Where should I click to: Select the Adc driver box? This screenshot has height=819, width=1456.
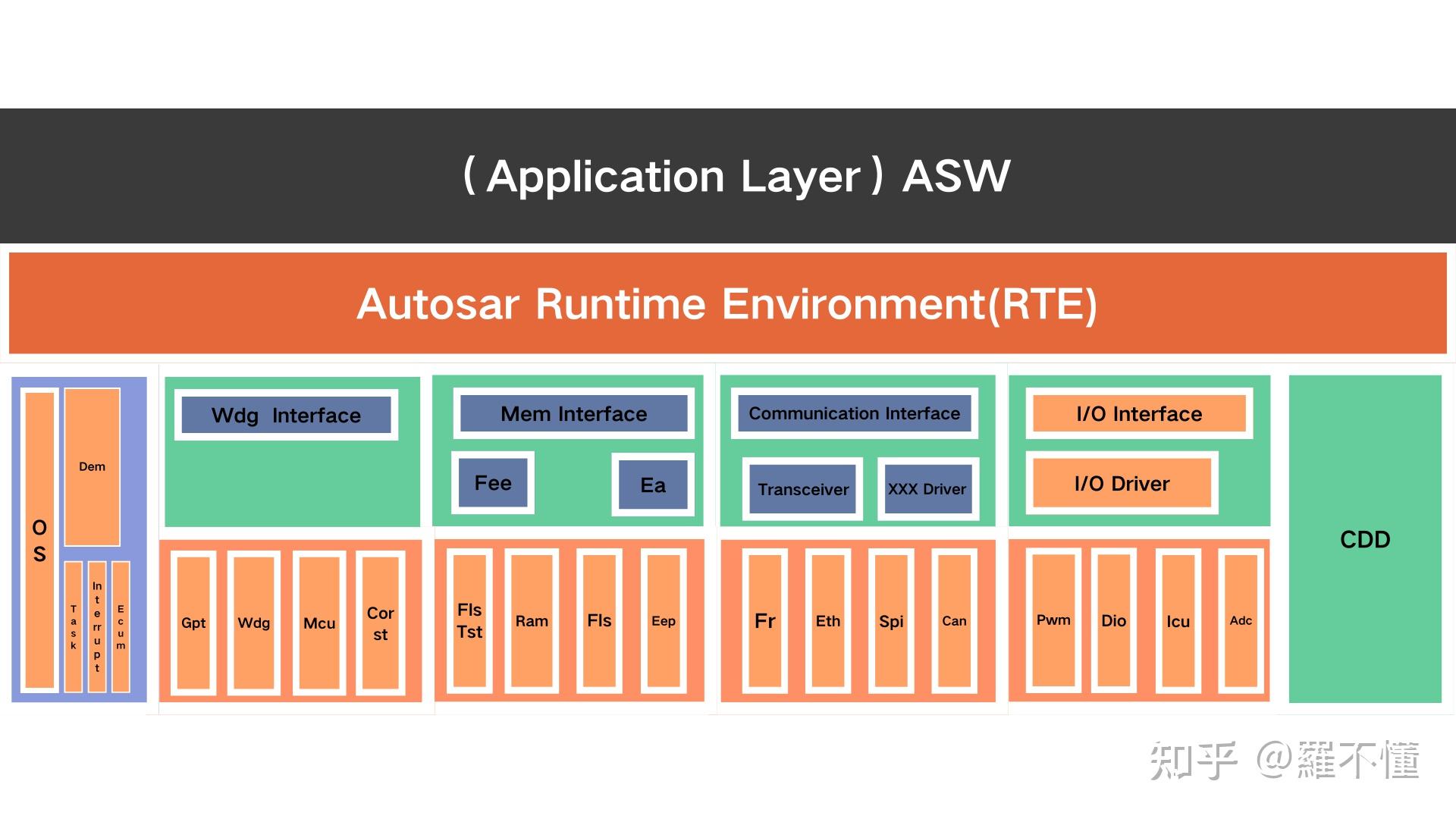coord(1241,620)
